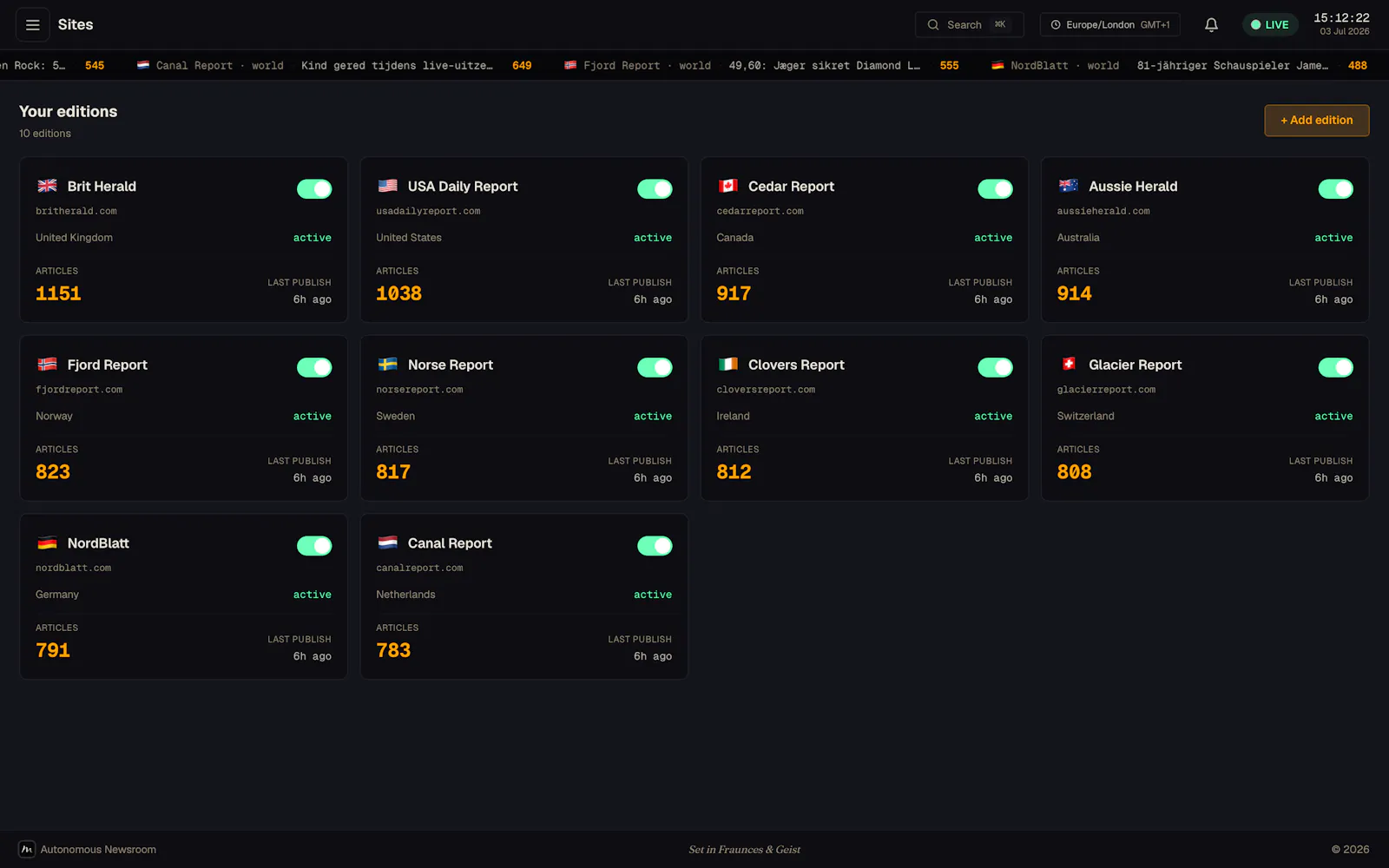The height and width of the screenshot is (868, 1389).
Task: Click the aussieherald.com domain text
Action: (x=1103, y=211)
